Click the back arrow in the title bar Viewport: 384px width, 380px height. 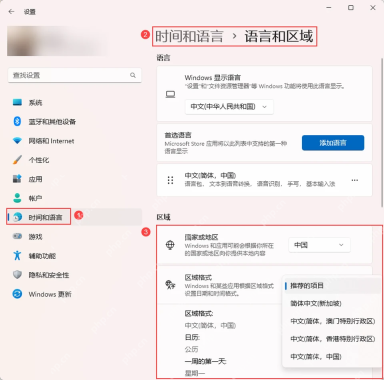(x=11, y=12)
